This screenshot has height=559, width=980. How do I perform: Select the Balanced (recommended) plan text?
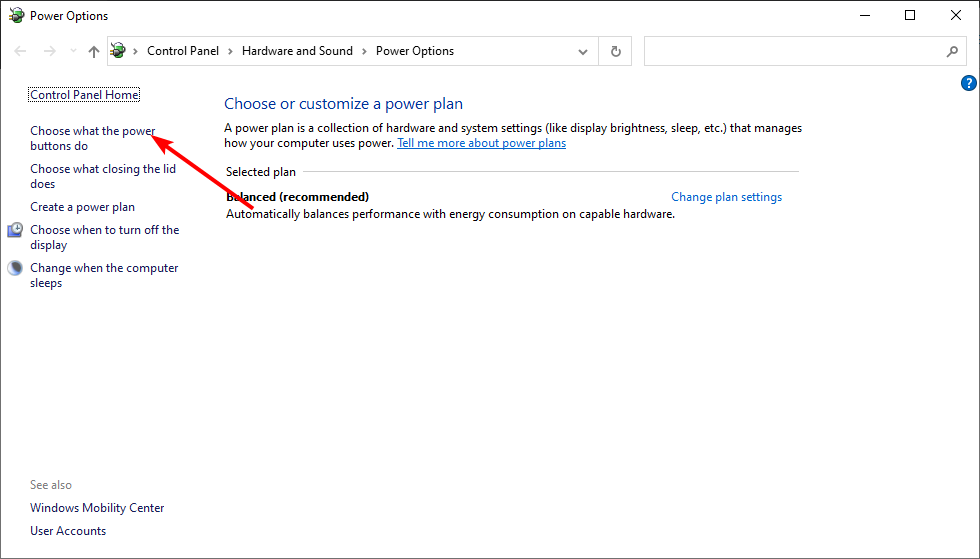(x=298, y=197)
